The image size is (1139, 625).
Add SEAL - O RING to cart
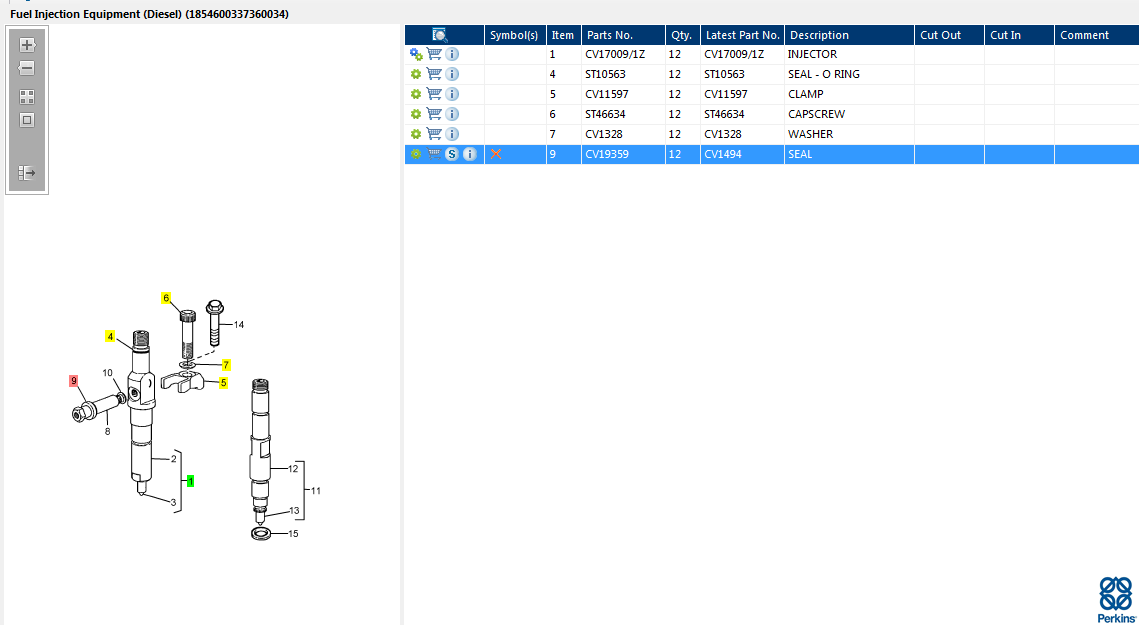pyautogui.click(x=434, y=74)
